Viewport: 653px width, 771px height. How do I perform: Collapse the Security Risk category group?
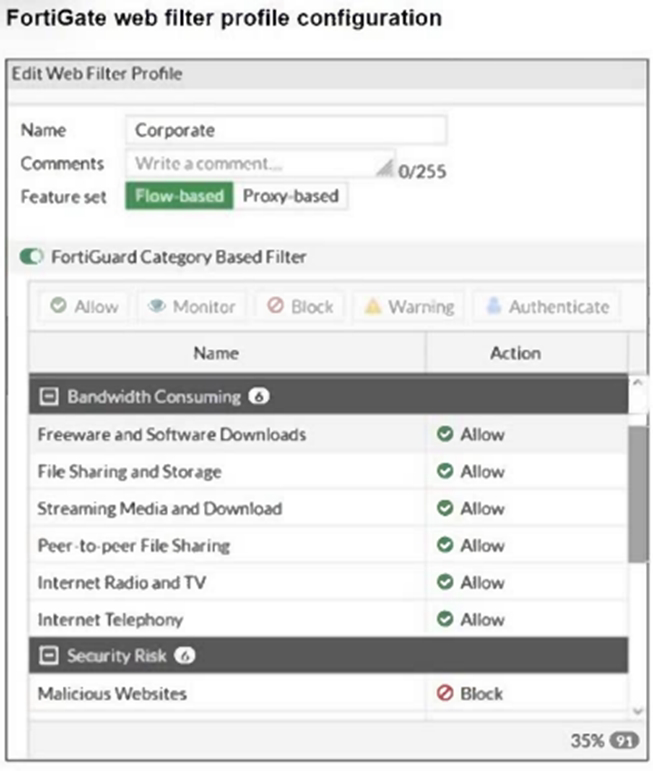(47, 656)
